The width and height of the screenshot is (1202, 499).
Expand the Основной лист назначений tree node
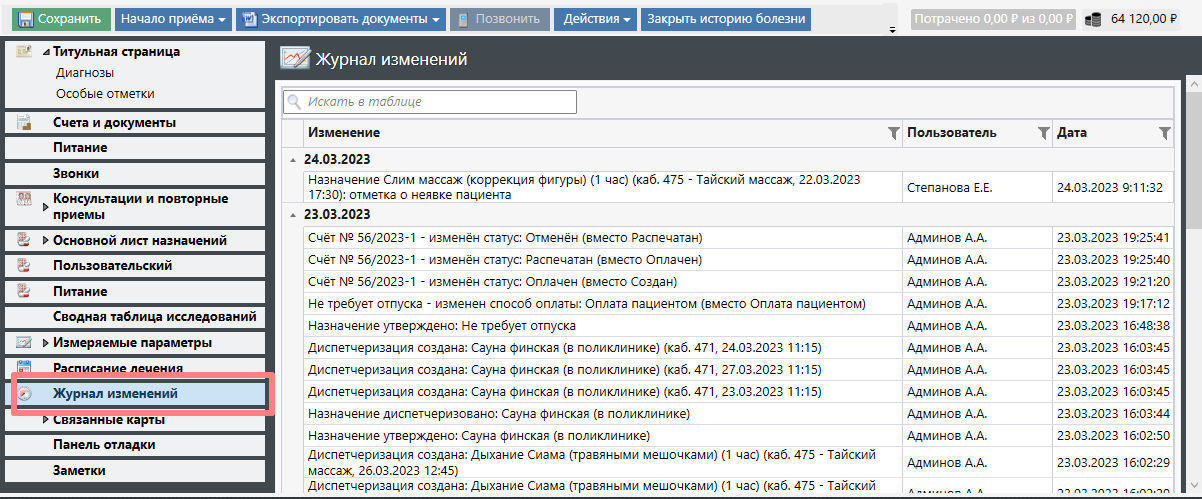coord(46,240)
